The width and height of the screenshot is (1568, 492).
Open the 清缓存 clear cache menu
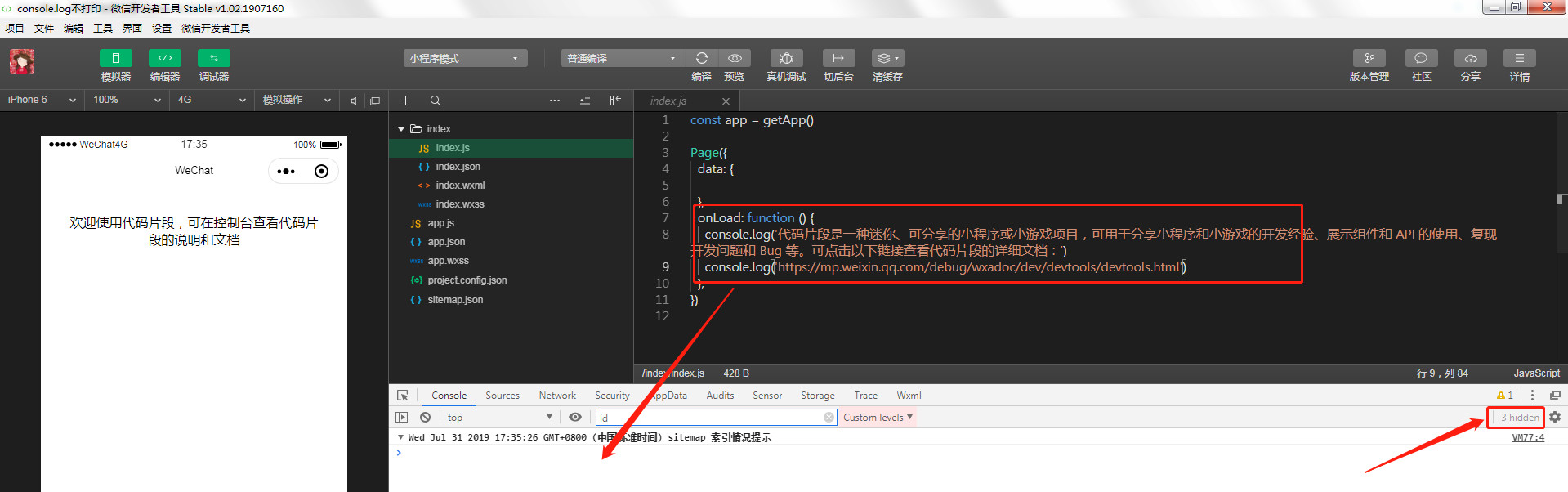click(887, 58)
